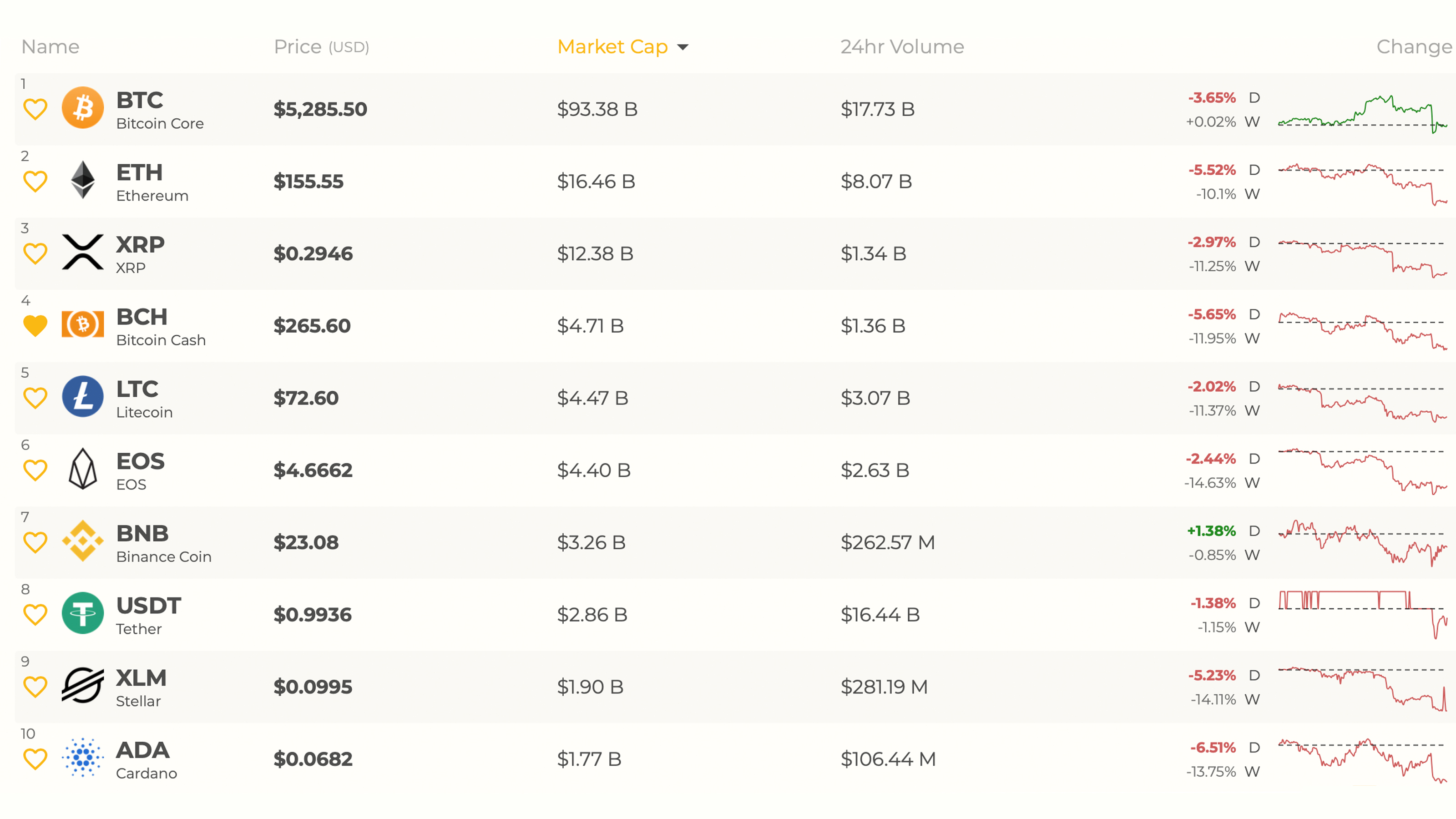1456x819 pixels.
Task: Favorite BTC using its heart icon
Action: [35, 109]
